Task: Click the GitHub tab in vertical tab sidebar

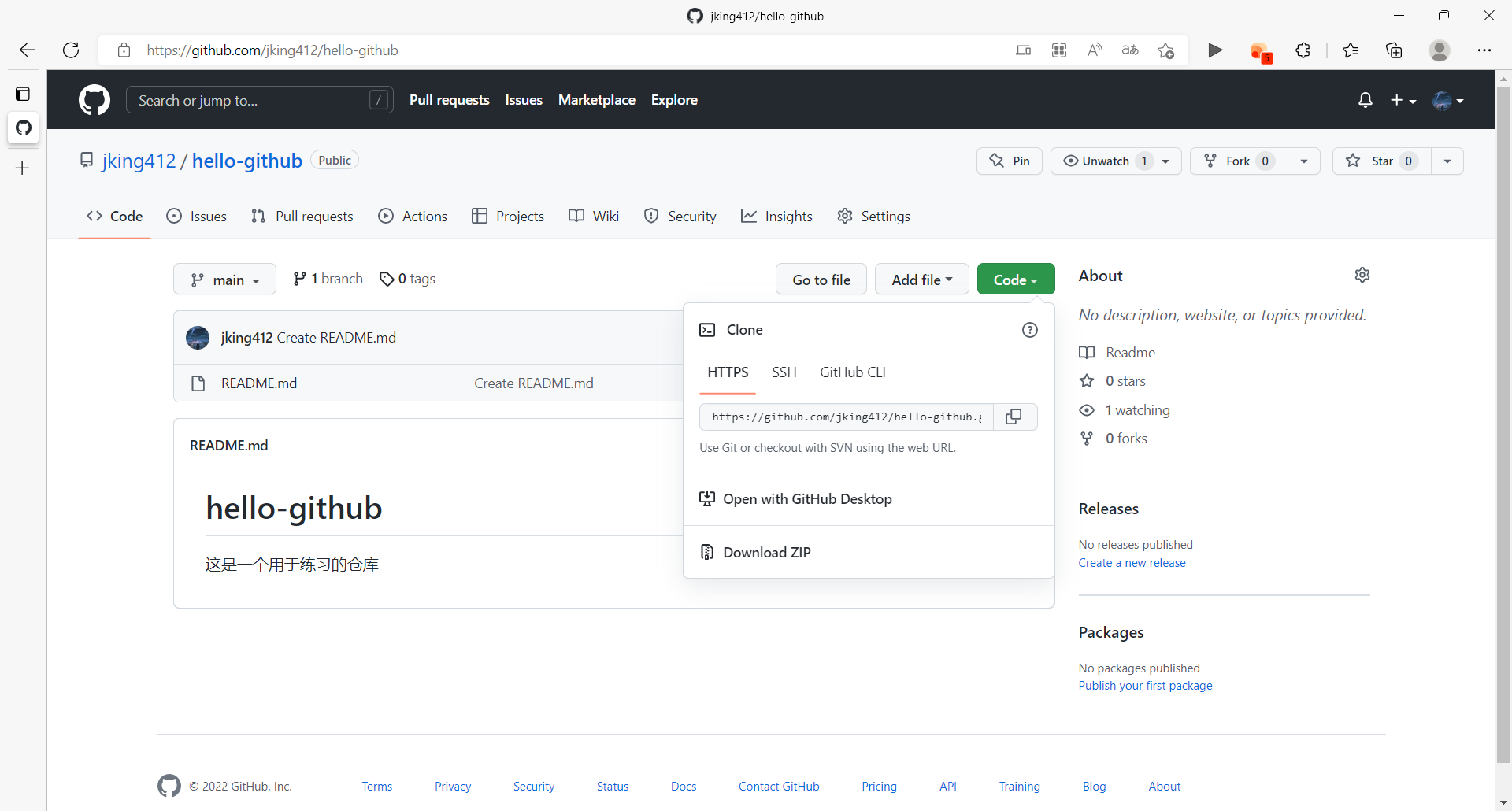Action: 24,128
